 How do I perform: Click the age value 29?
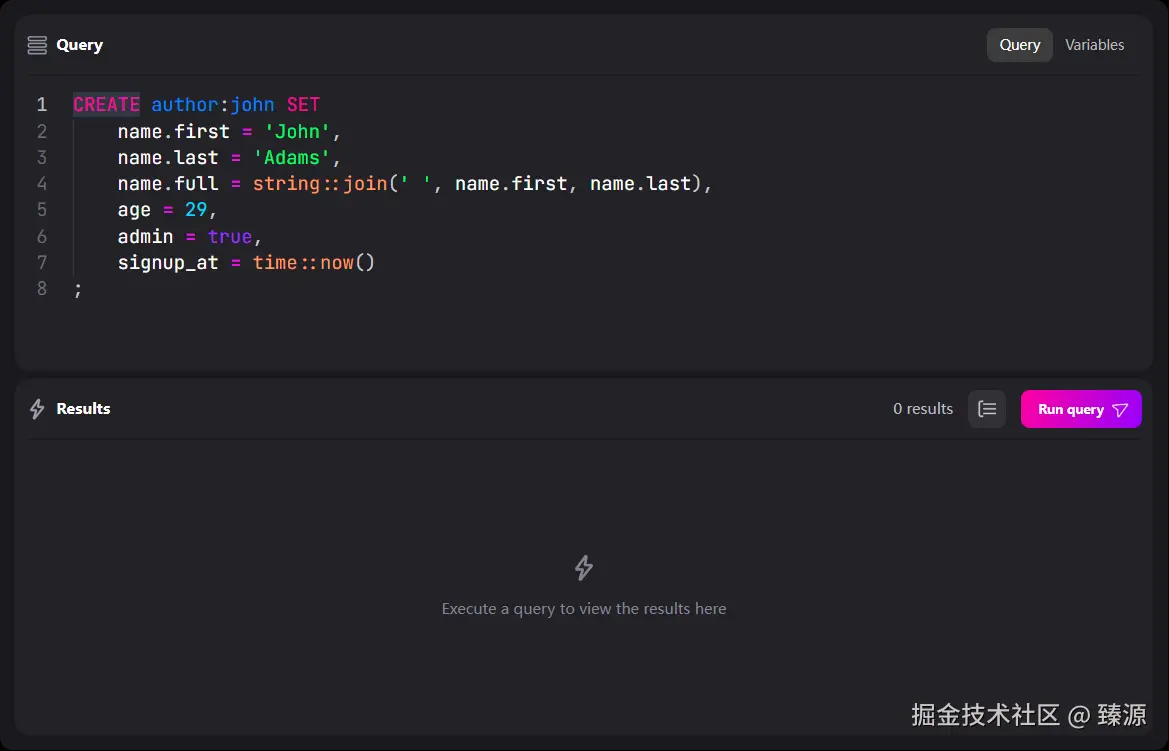pos(196,210)
